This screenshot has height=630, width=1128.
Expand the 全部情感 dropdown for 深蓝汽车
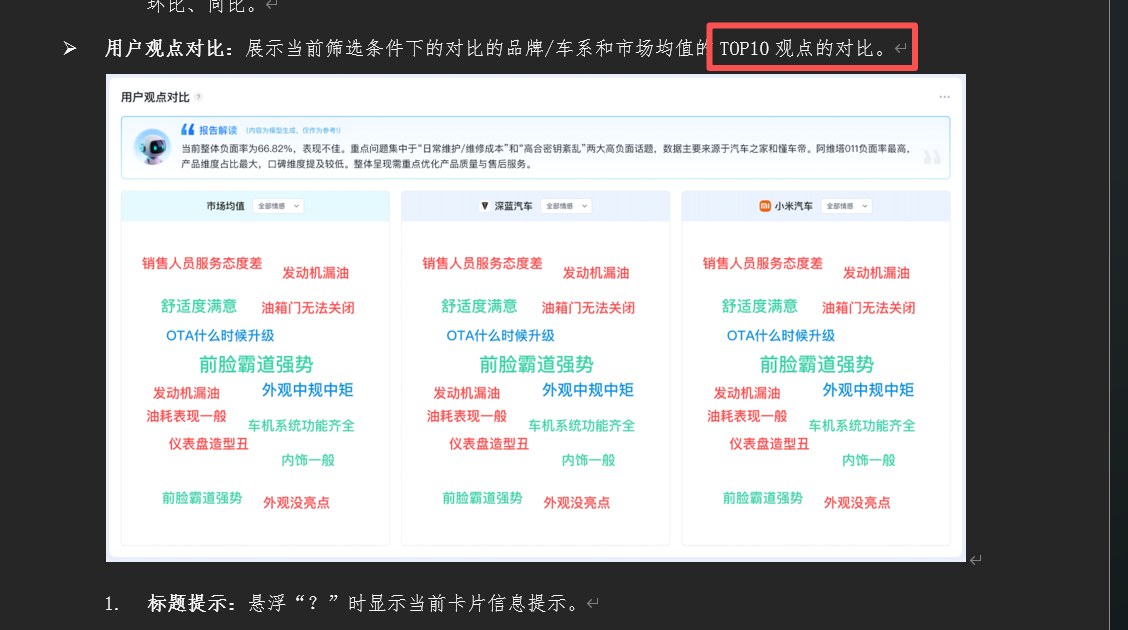coord(566,206)
